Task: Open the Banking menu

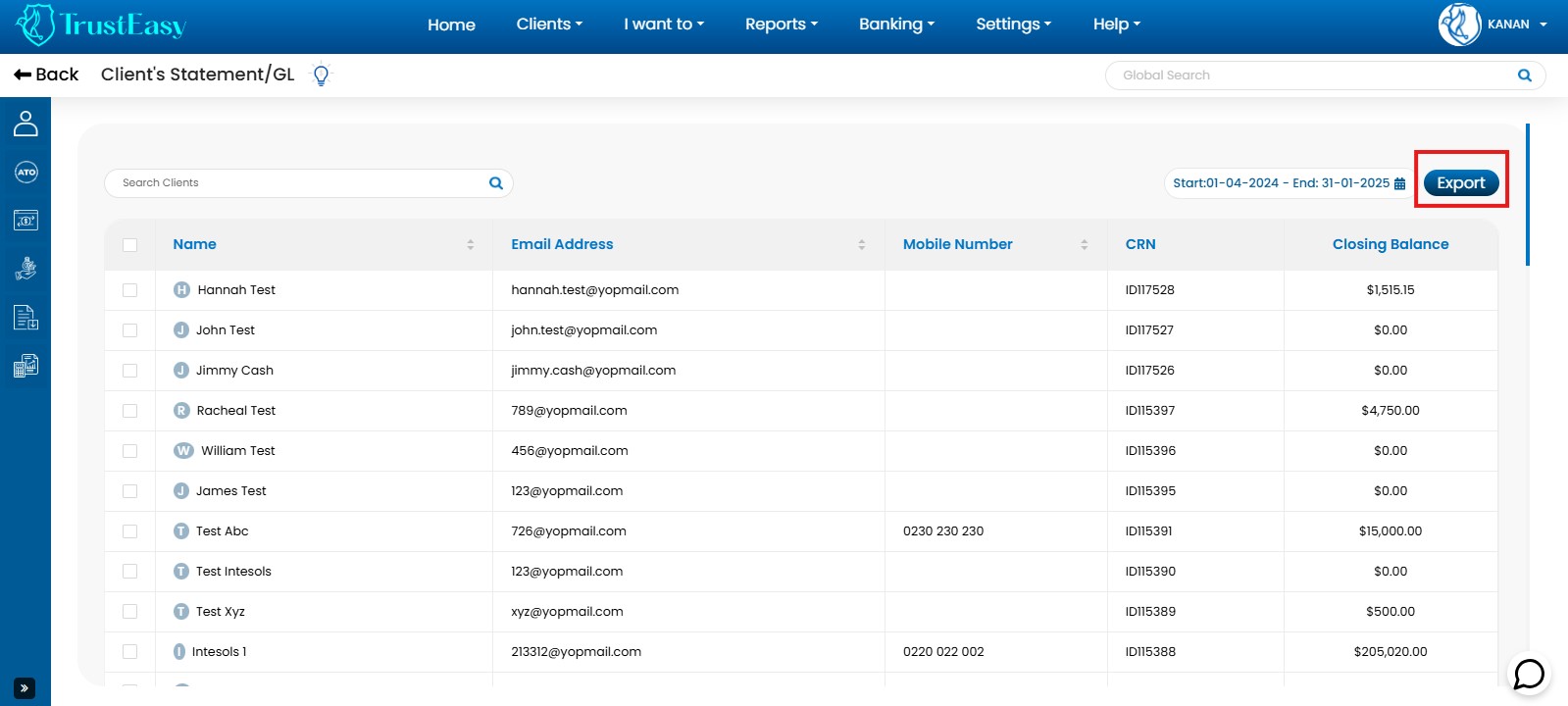Action: tap(896, 25)
